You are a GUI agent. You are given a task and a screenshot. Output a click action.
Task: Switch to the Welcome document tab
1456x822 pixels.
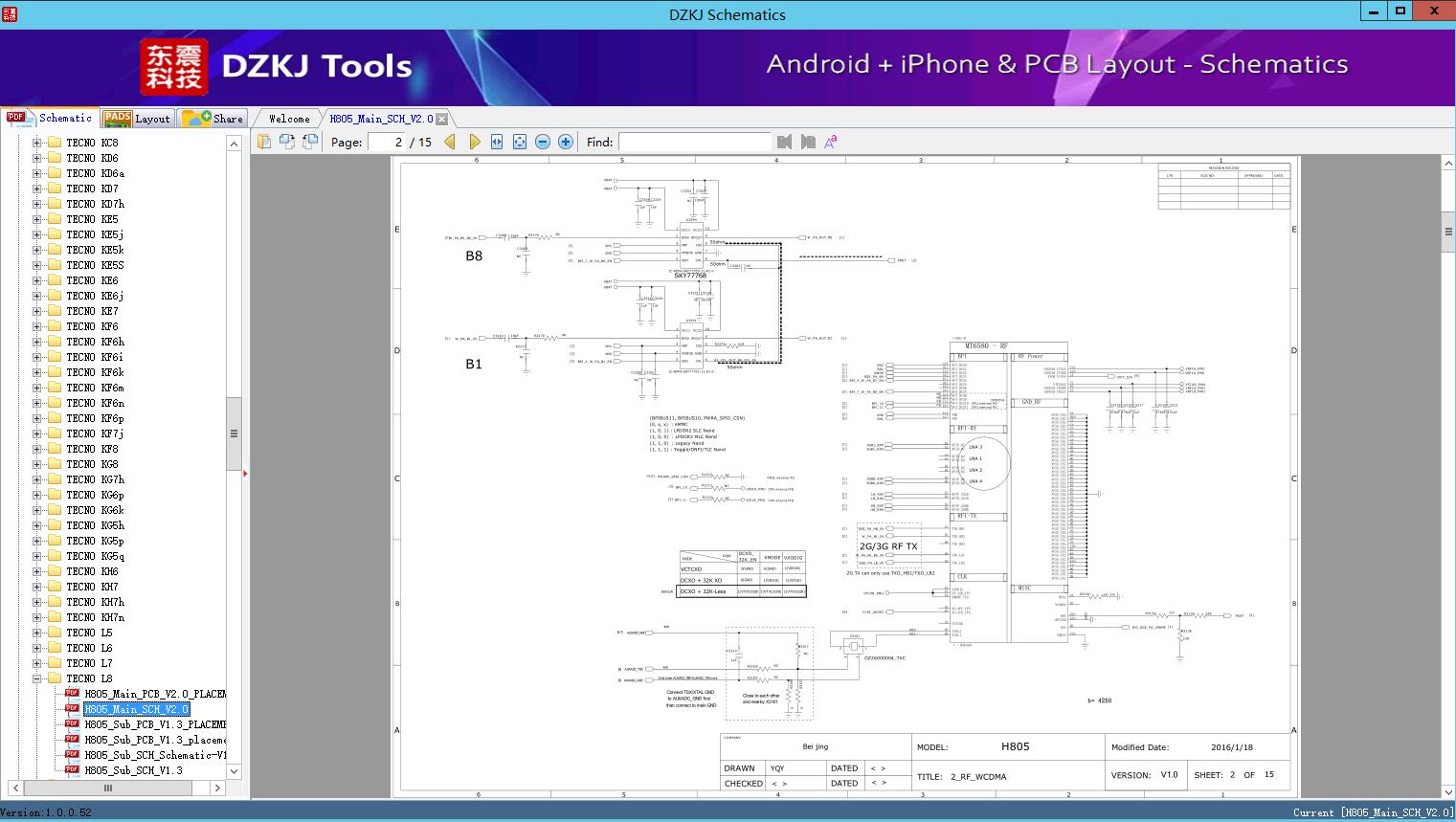point(289,119)
